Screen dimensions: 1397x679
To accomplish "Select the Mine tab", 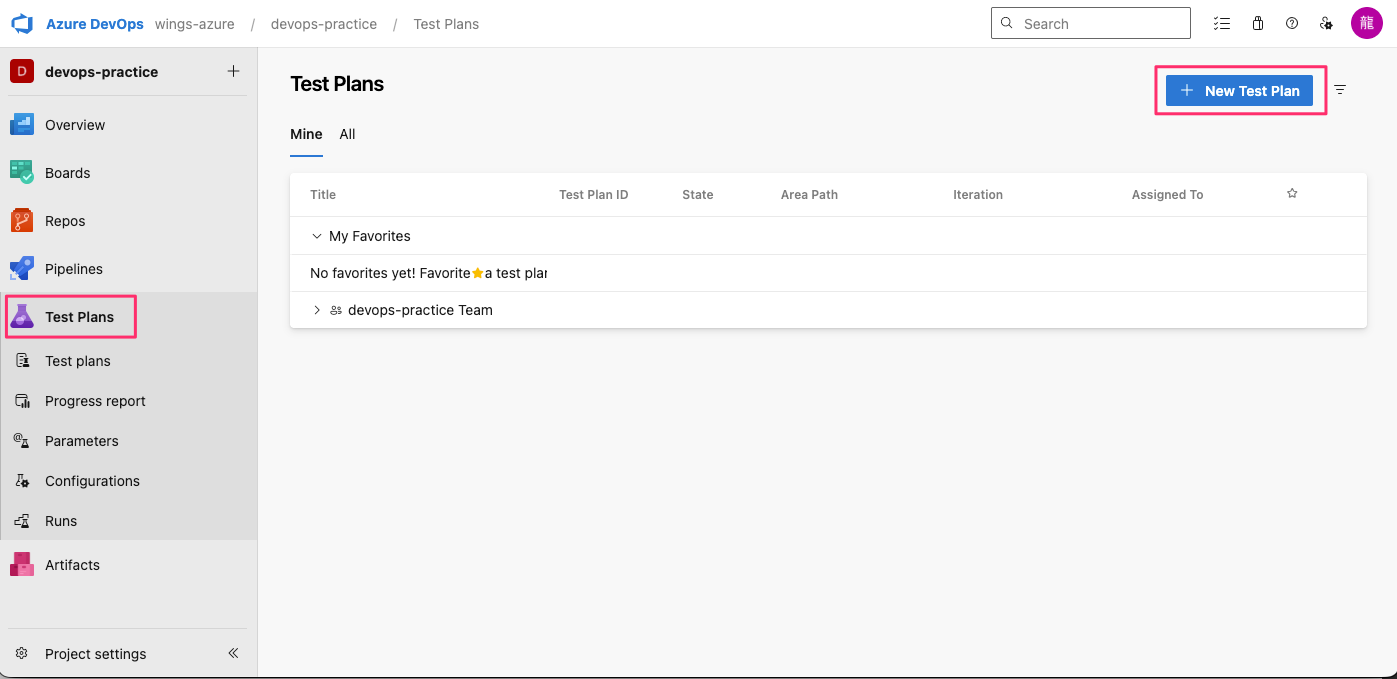I will [306, 134].
